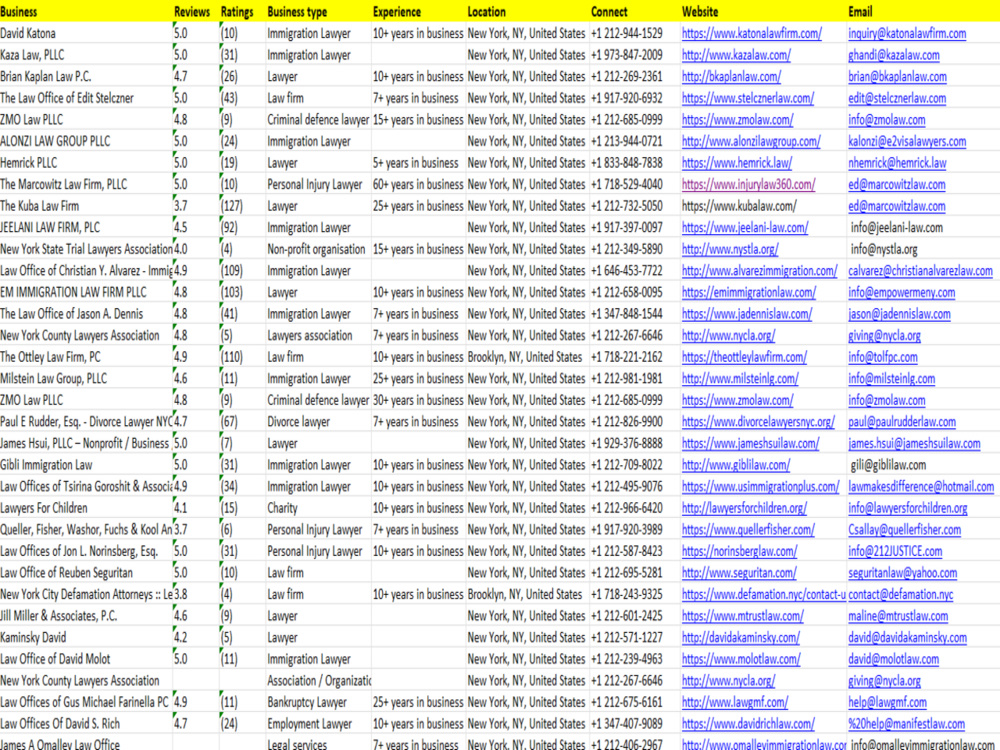Open the mtrustlaw.com website link

tap(742, 616)
